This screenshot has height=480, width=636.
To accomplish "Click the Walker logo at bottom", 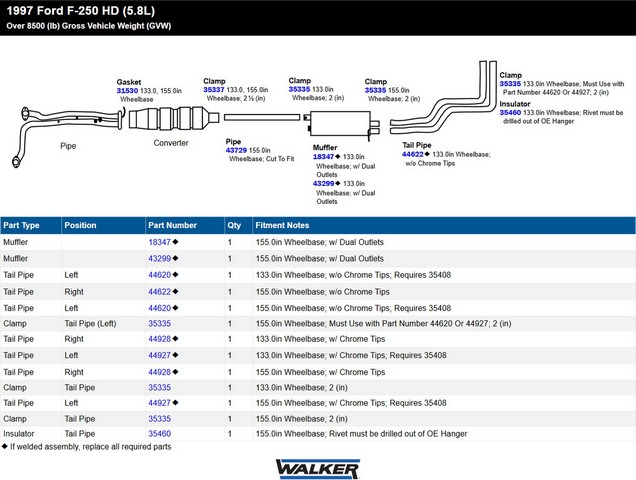I will coord(318,469).
